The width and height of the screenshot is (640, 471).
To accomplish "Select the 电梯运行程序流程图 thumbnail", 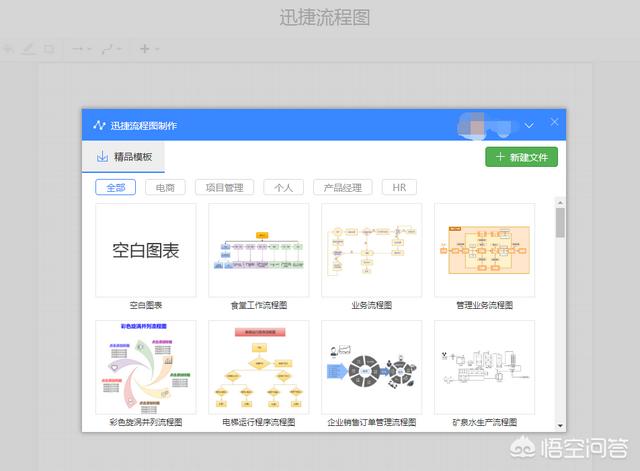I will [x=259, y=367].
